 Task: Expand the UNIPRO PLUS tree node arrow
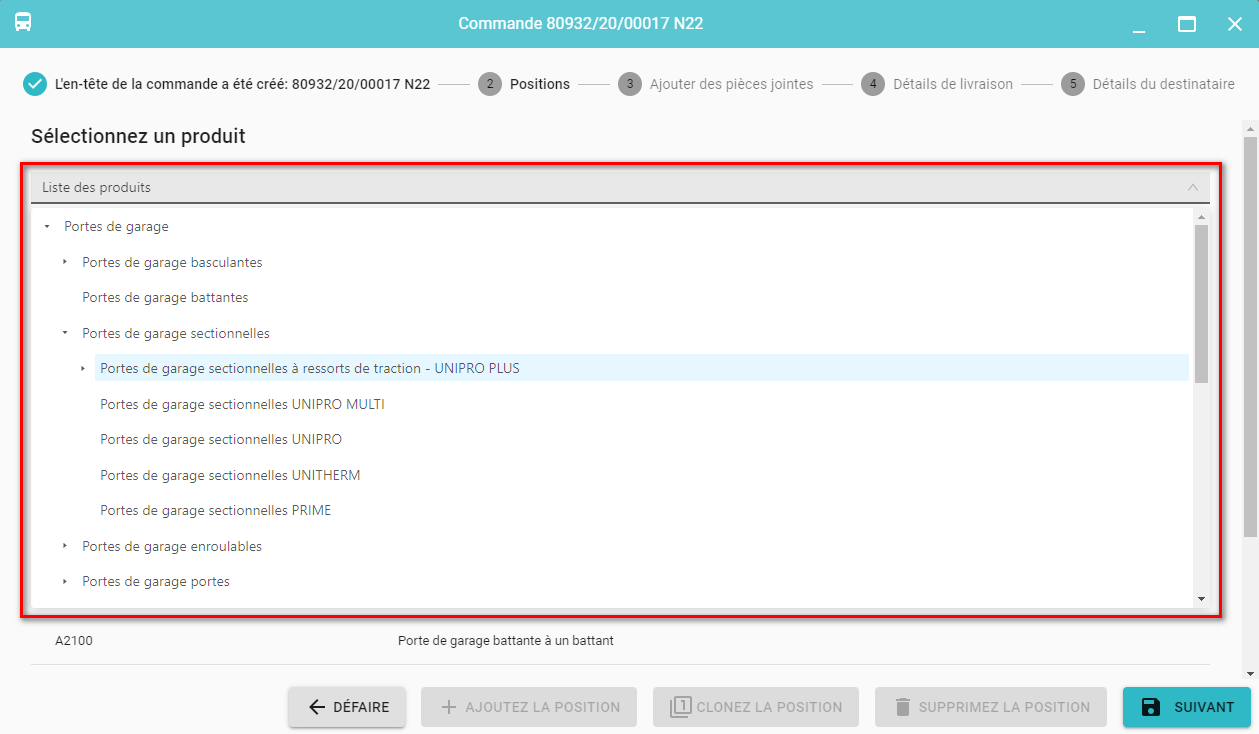click(83, 369)
